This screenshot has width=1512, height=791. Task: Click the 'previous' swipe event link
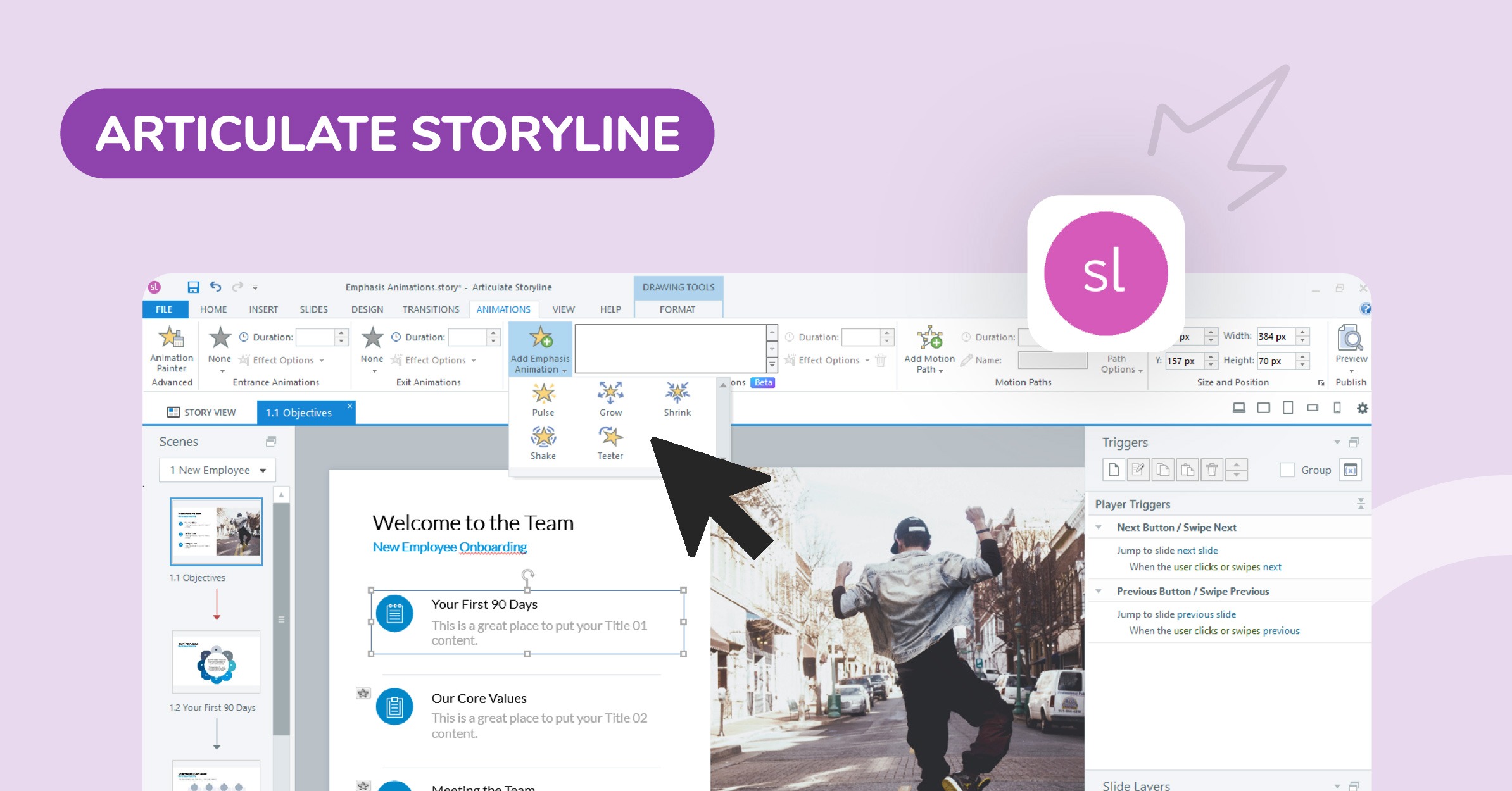pos(1281,631)
